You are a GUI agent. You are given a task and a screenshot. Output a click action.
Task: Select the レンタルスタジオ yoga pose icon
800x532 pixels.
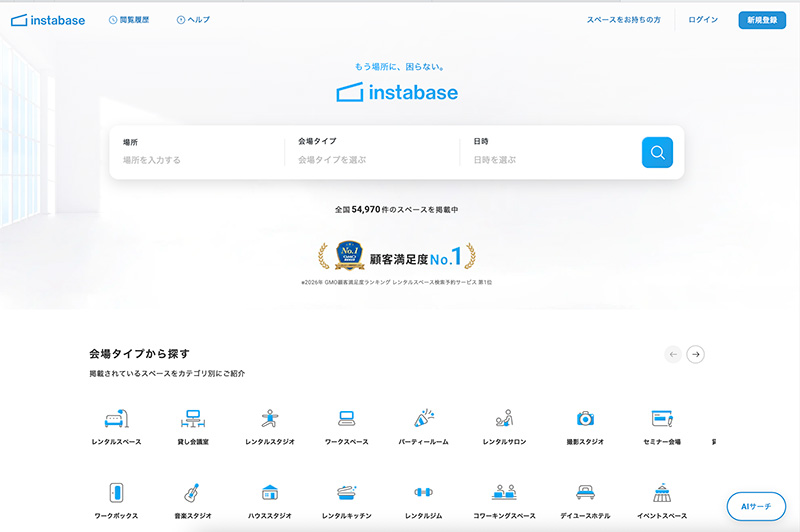269,419
